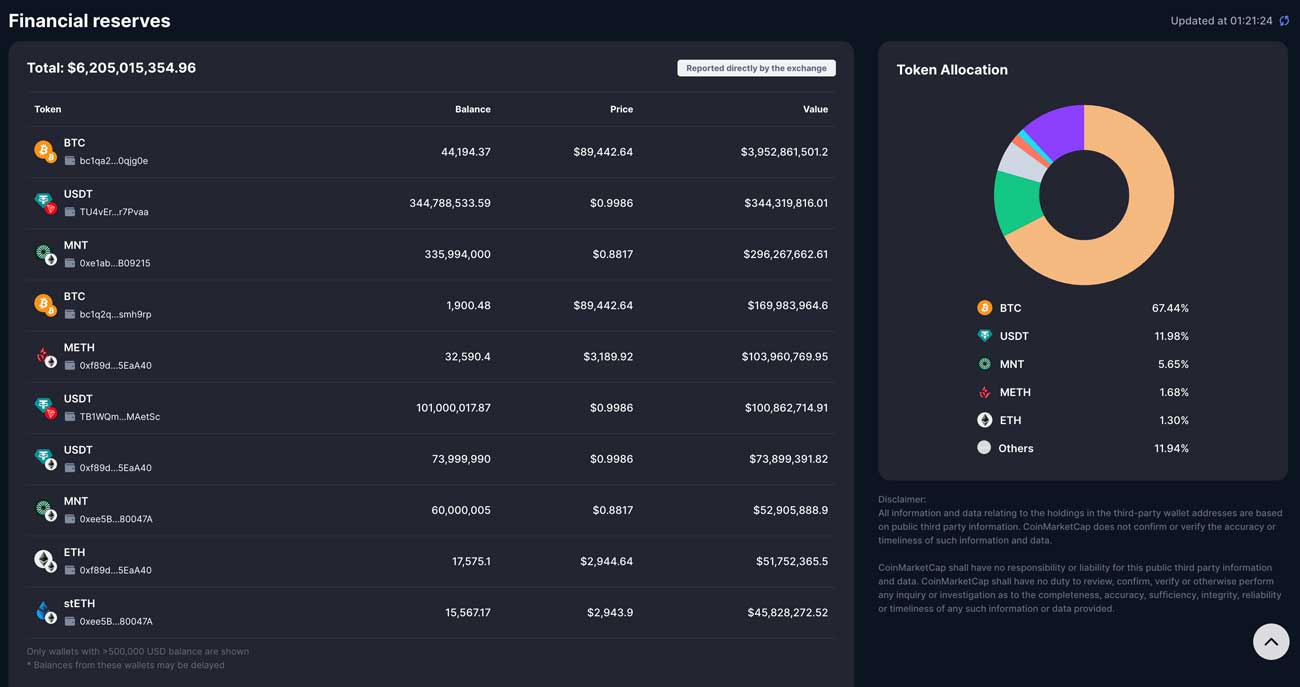Sort the table by the Value column header
This screenshot has height=687, width=1300.
[x=815, y=109]
